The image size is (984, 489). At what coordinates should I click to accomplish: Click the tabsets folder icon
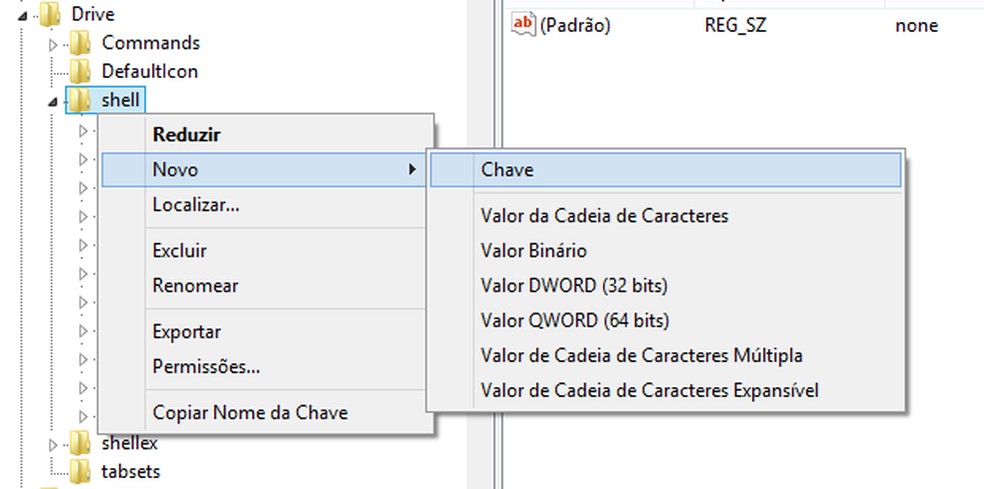coord(82,471)
